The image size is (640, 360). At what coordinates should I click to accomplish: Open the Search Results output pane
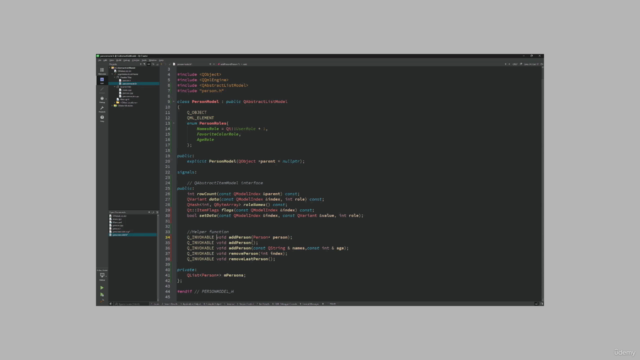pos(170,304)
